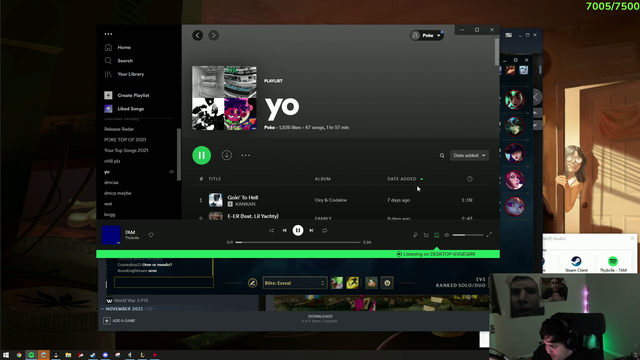Open Liked Songs in the sidebar
The height and width of the screenshot is (360, 640).
124,109
